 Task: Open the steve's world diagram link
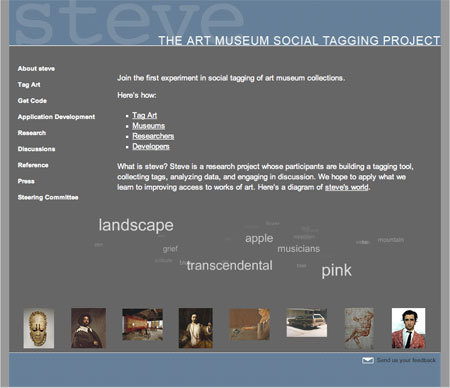(x=347, y=187)
